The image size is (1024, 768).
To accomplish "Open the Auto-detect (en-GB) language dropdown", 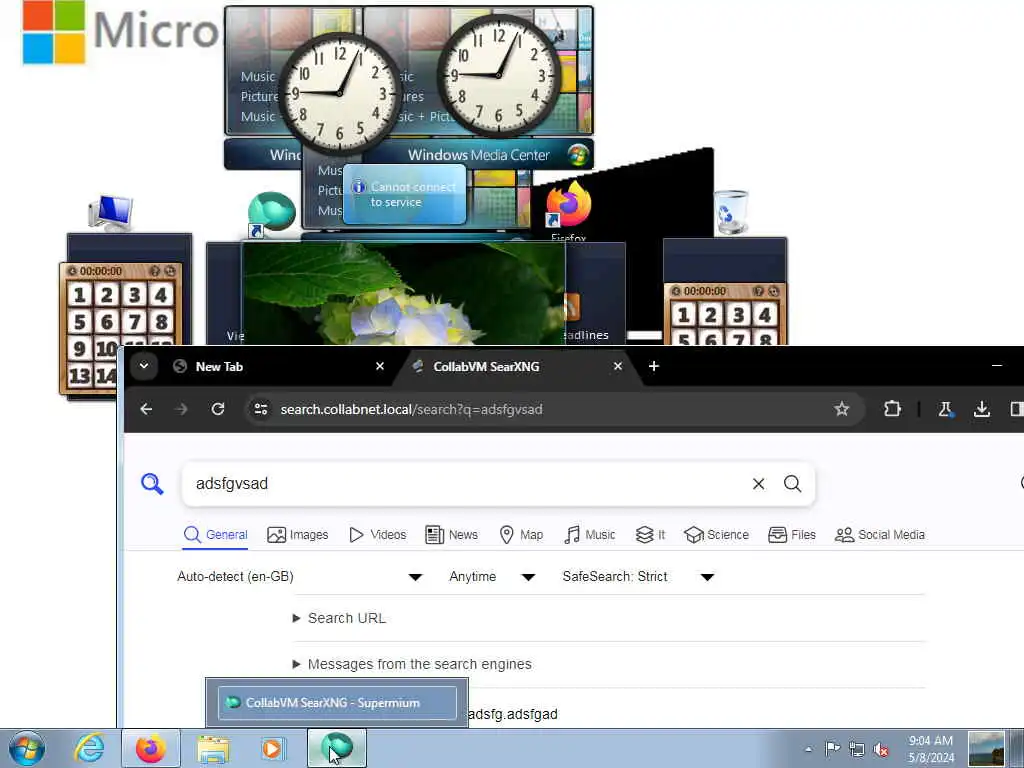I will tap(300, 577).
